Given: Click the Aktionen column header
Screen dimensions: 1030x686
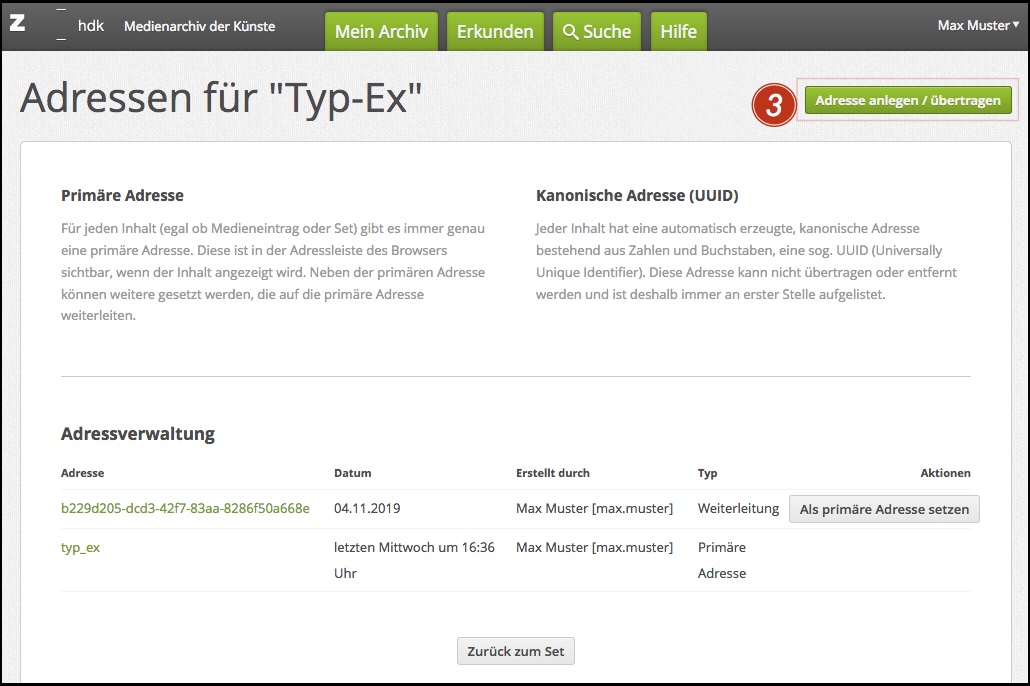Looking at the screenshot, I should (945, 473).
